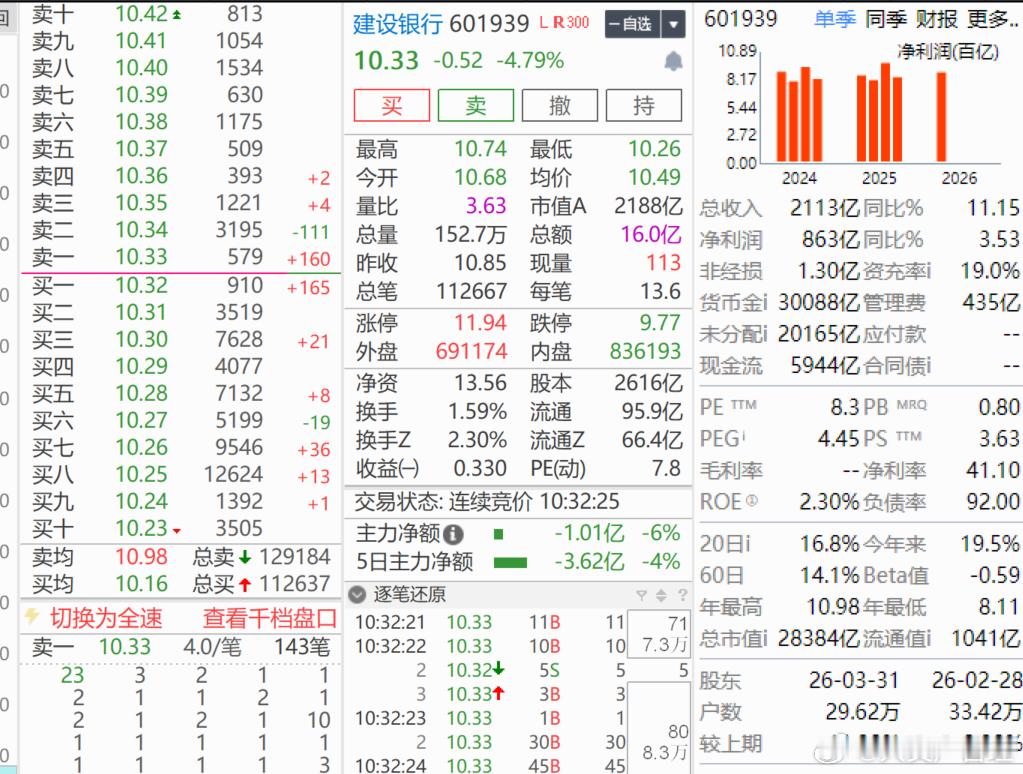Collapse the 逐笔还原 panel with its chevron
This screenshot has height=774, width=1023.
click(x=357, y=595)
